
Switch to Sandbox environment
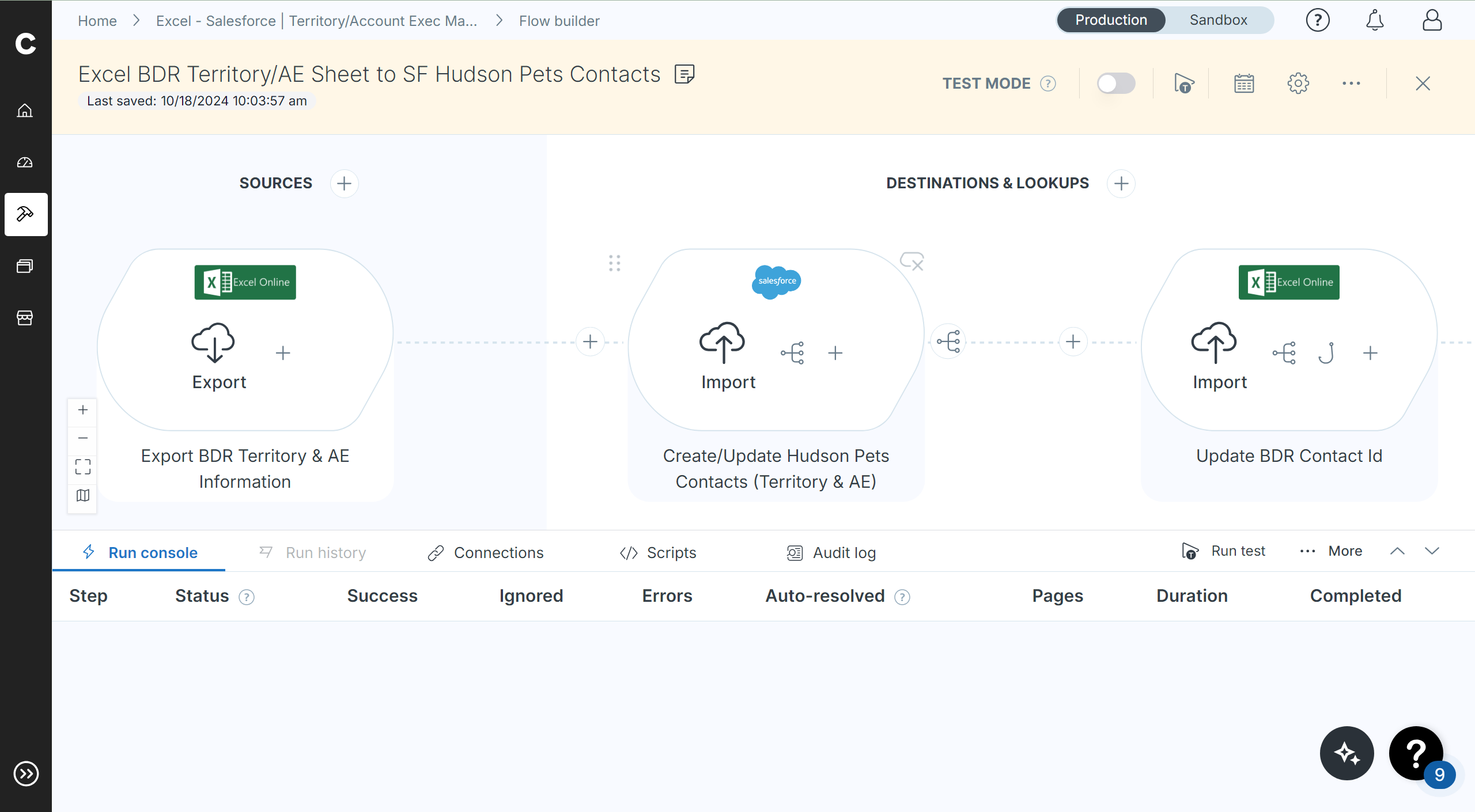pyautogui.click(x=1218, y=20)
